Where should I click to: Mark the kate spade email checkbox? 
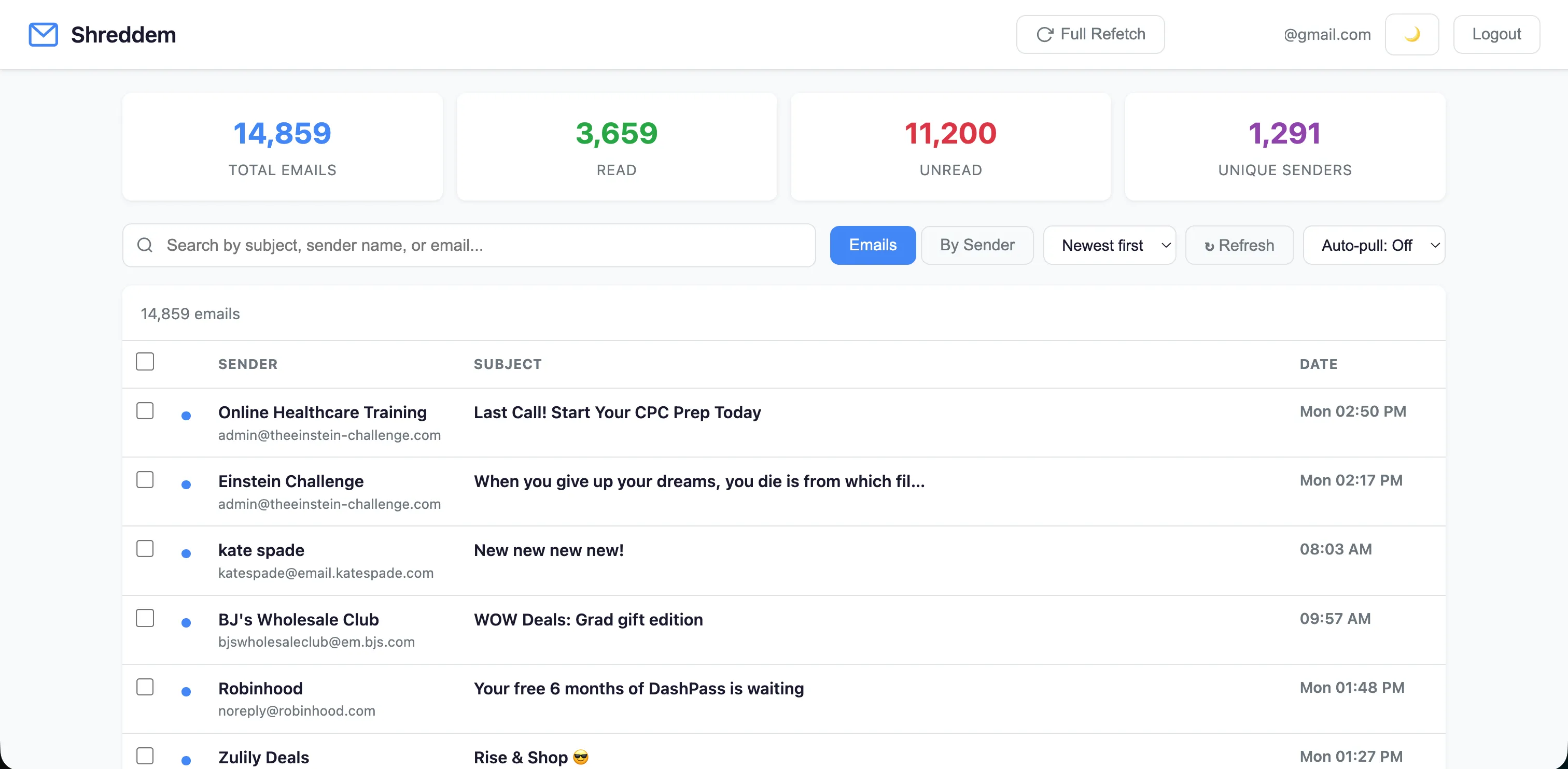(x=145, y=548)
